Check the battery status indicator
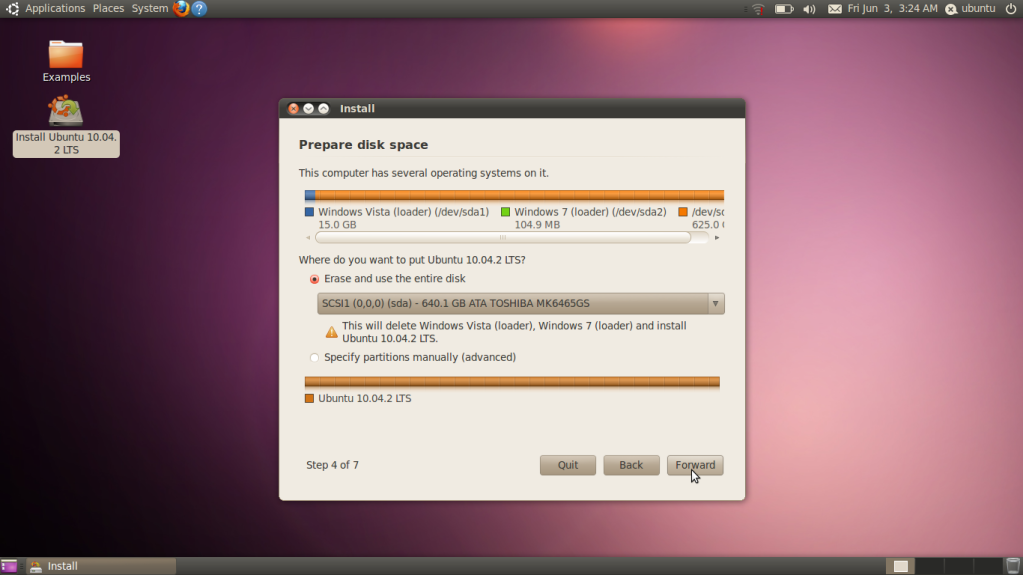 [x=784, y=9]
